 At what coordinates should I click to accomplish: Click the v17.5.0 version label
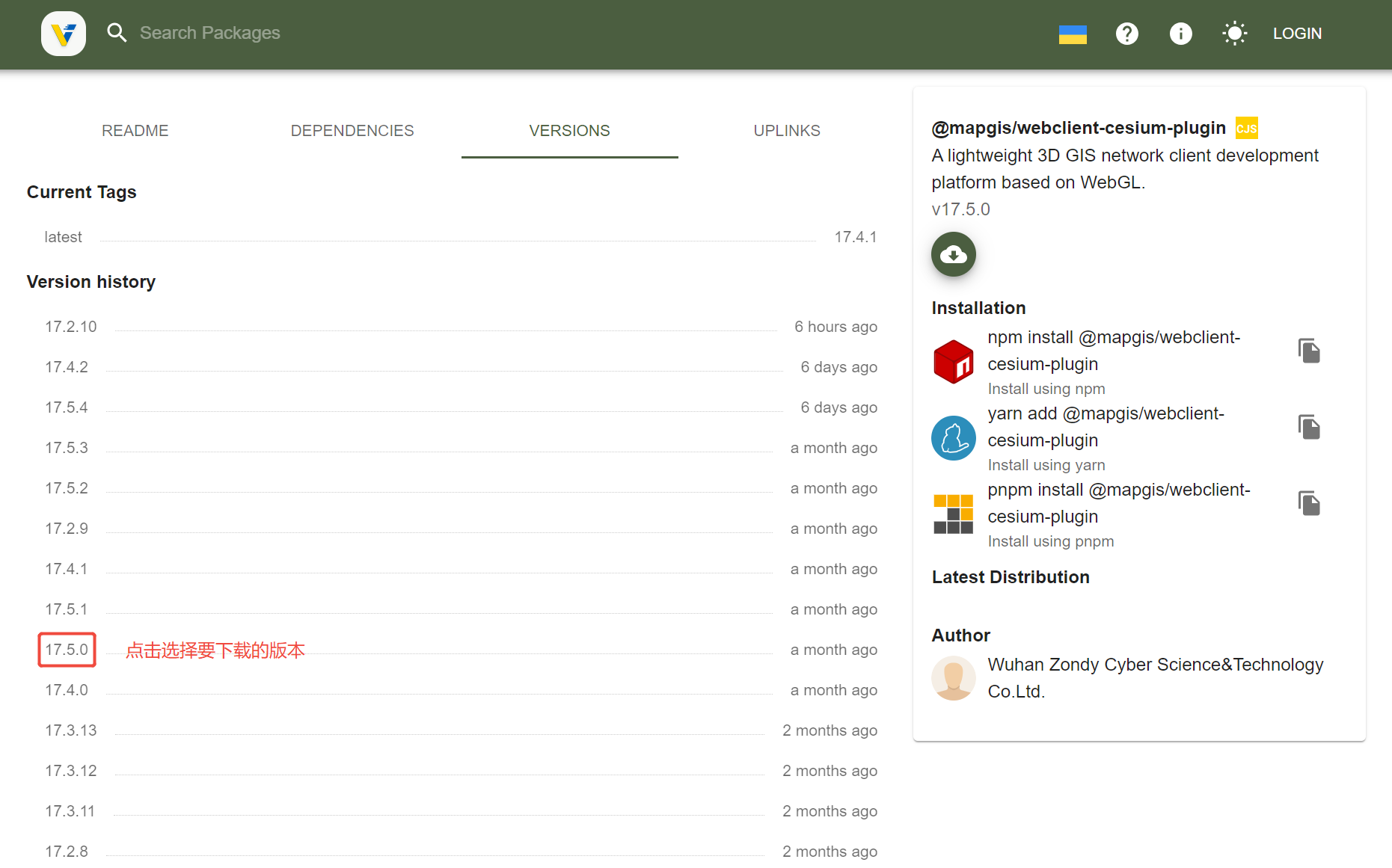pyautogui.click(x=960, y=209)
